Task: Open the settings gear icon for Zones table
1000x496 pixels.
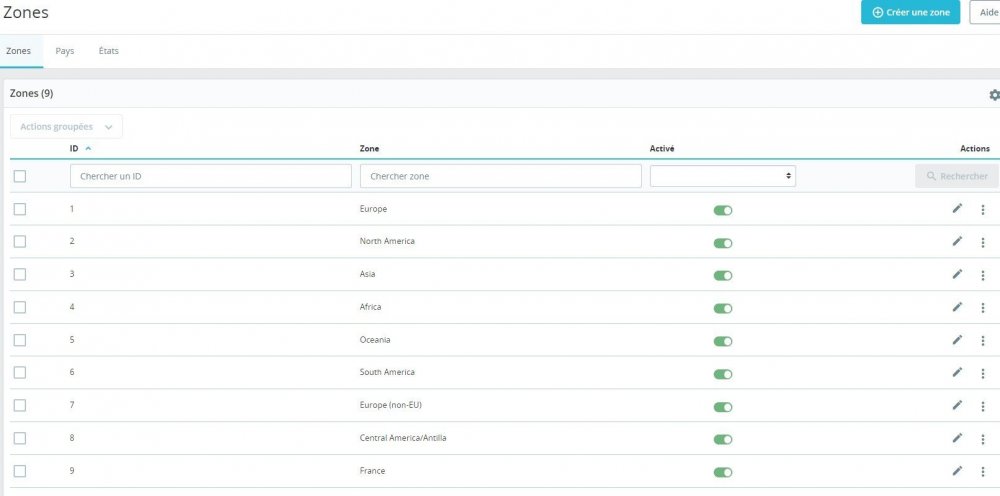Action: [x=994, y=95]
